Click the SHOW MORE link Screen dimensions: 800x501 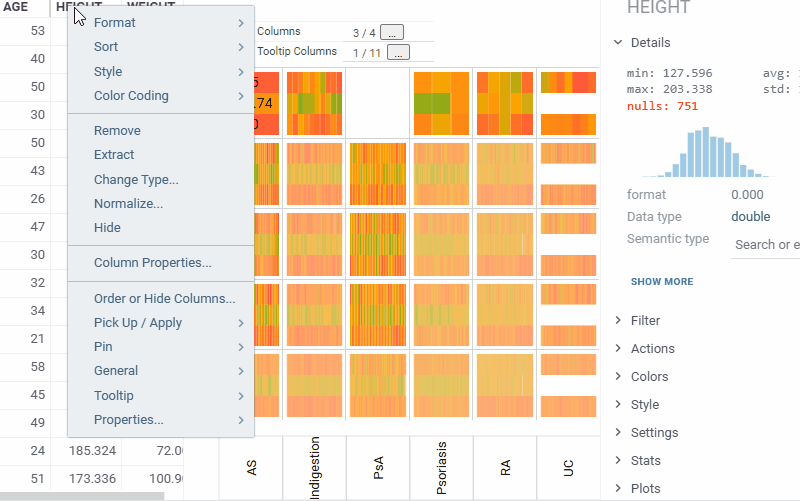[x=661, y=282]
